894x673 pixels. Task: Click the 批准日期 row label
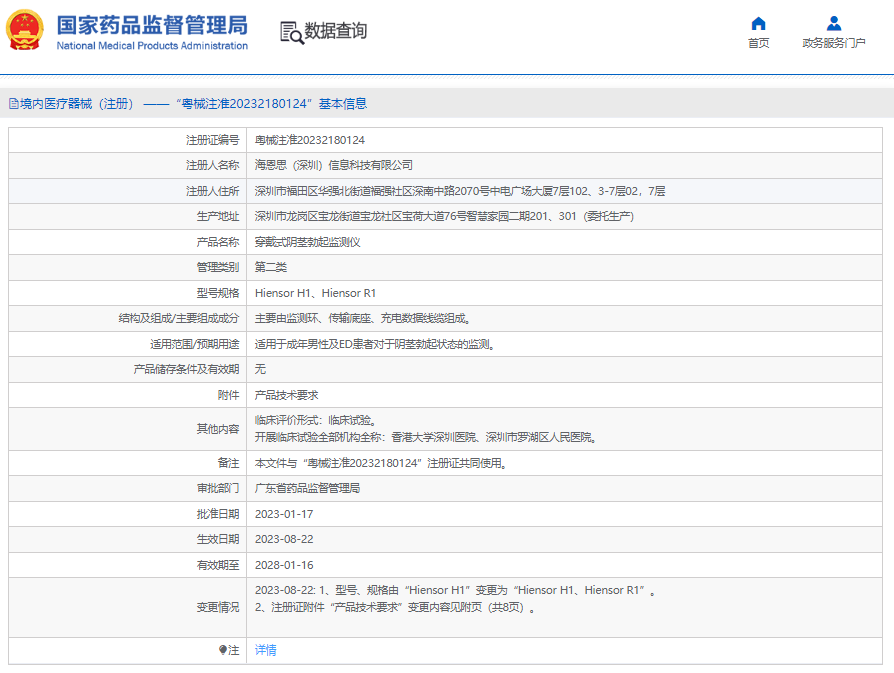pos(218,514)
